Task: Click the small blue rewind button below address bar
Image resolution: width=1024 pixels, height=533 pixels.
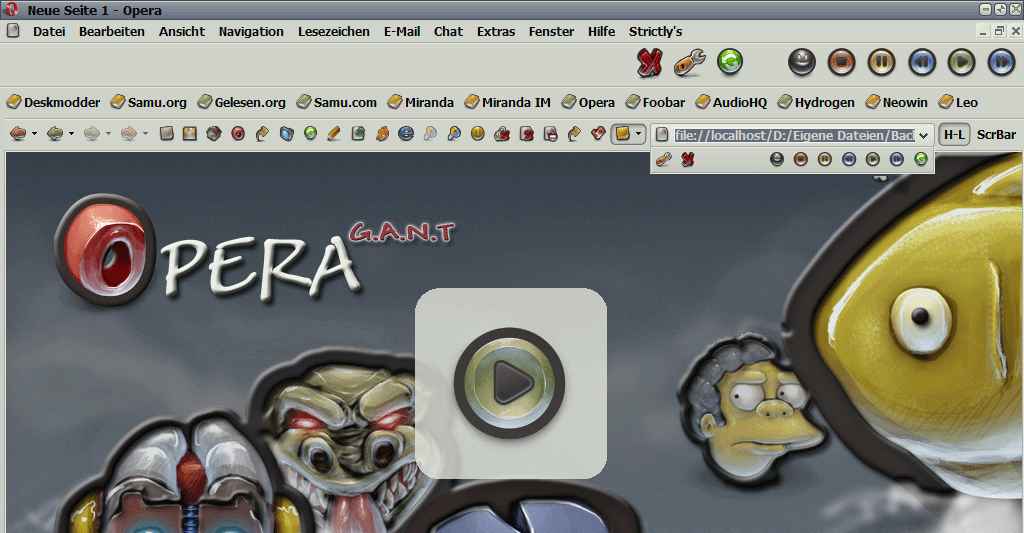Action: [848, 159]
